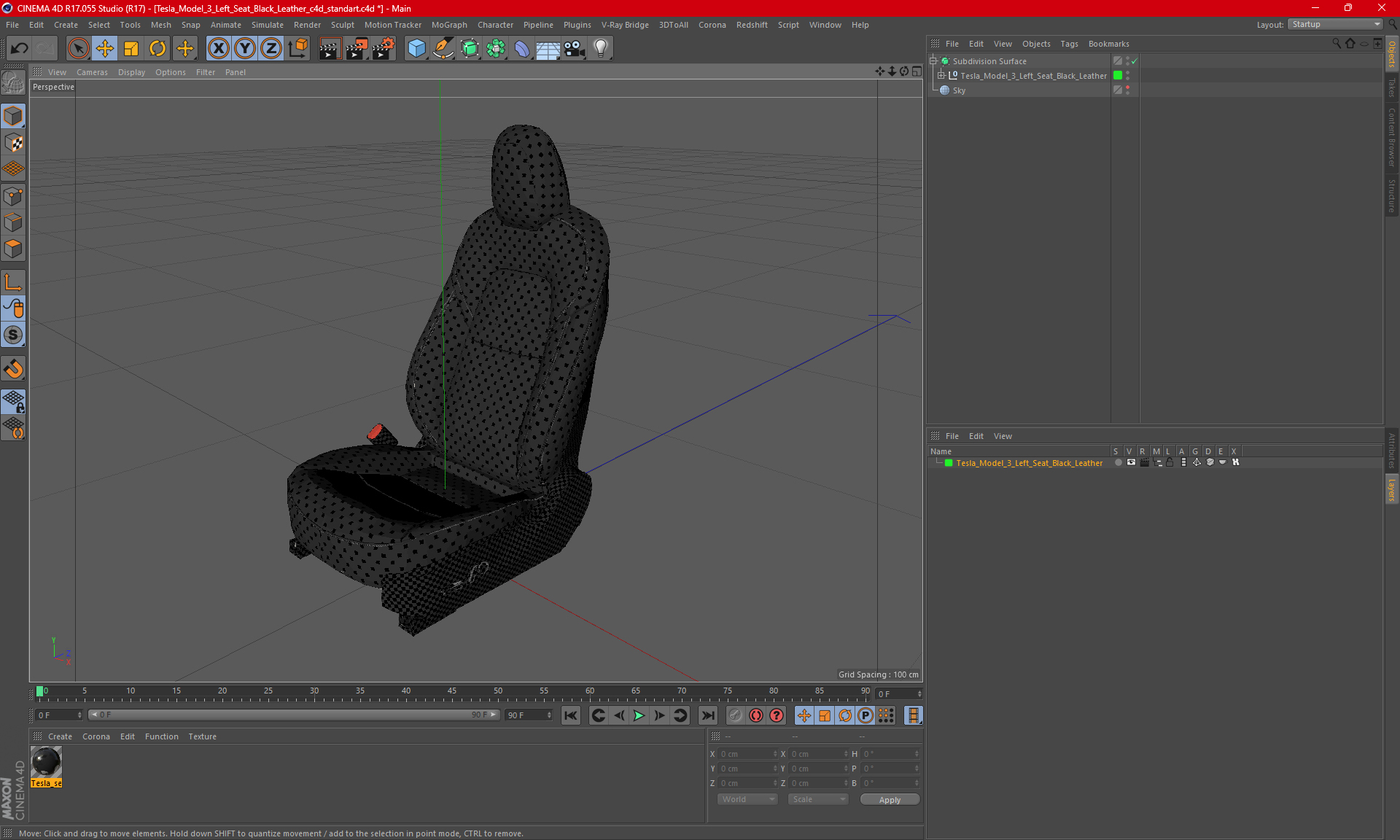1400x840 pixels.
Task: Go to end of animation
Action: coord(708,715)
